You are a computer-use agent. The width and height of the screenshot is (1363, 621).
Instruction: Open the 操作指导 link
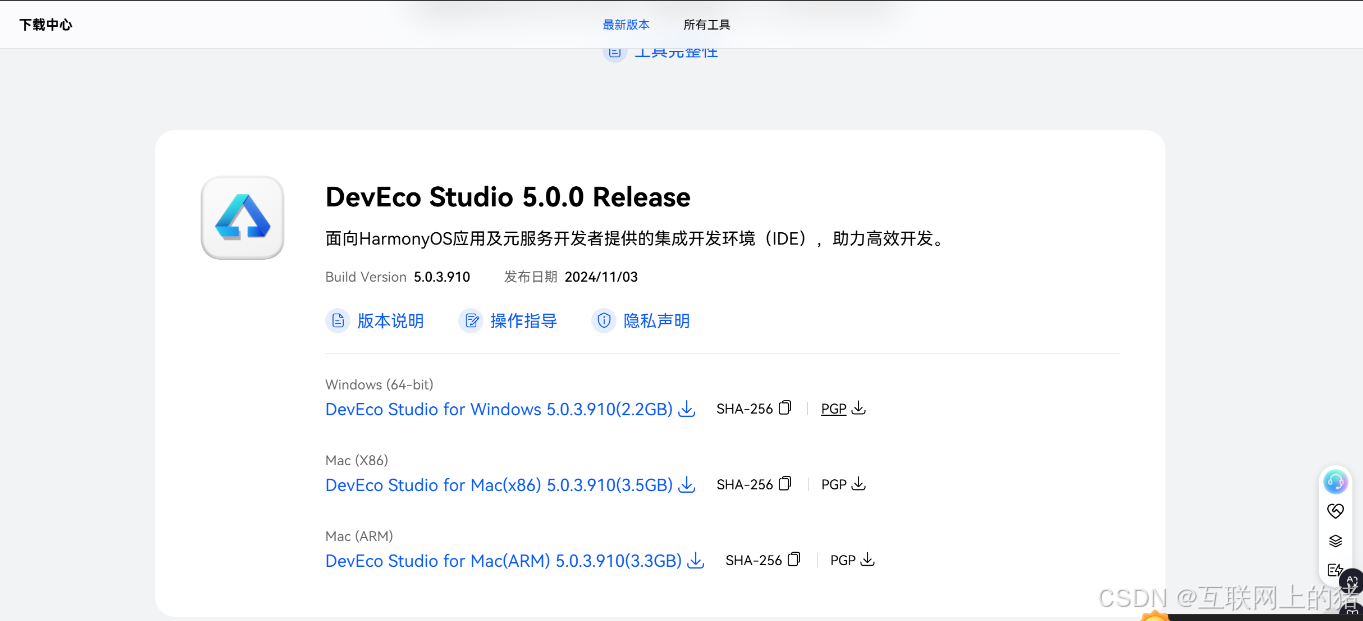524,321
